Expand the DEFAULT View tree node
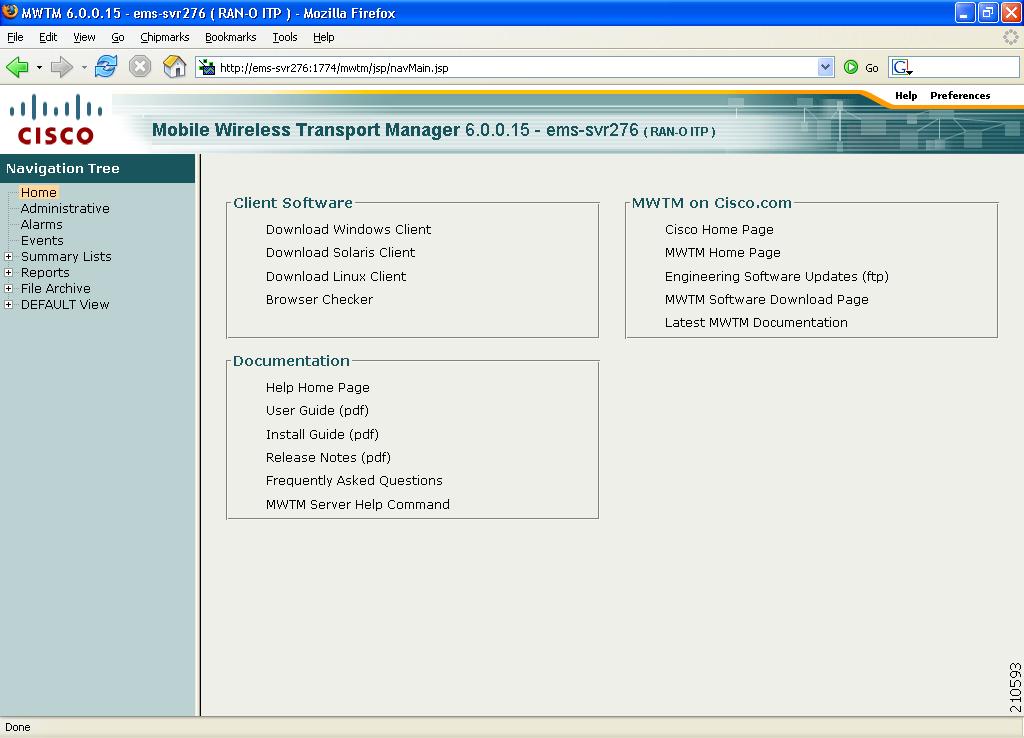 (8, 304)
